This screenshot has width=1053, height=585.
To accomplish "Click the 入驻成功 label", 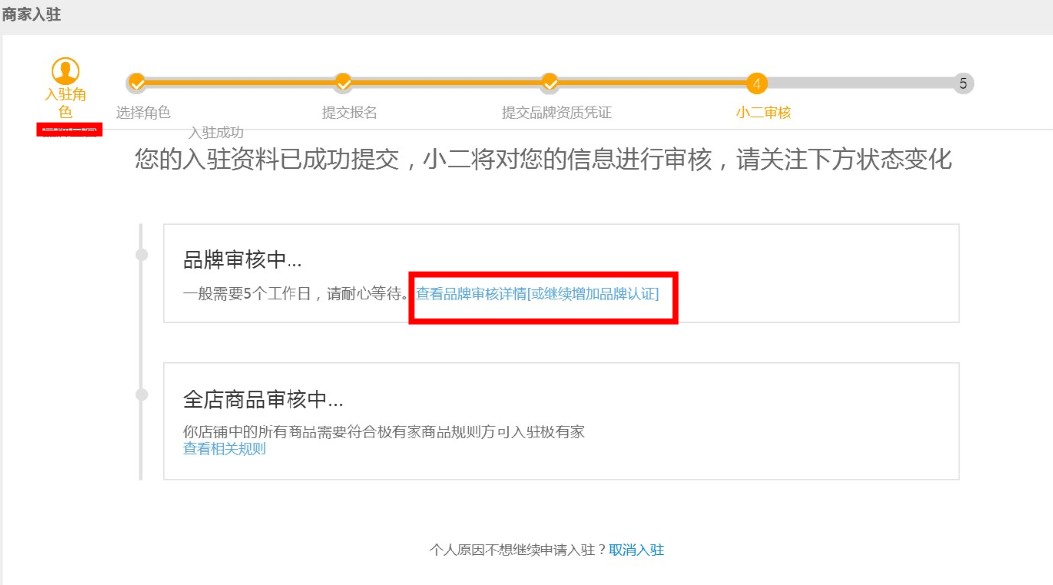I will tap(216, 132).
